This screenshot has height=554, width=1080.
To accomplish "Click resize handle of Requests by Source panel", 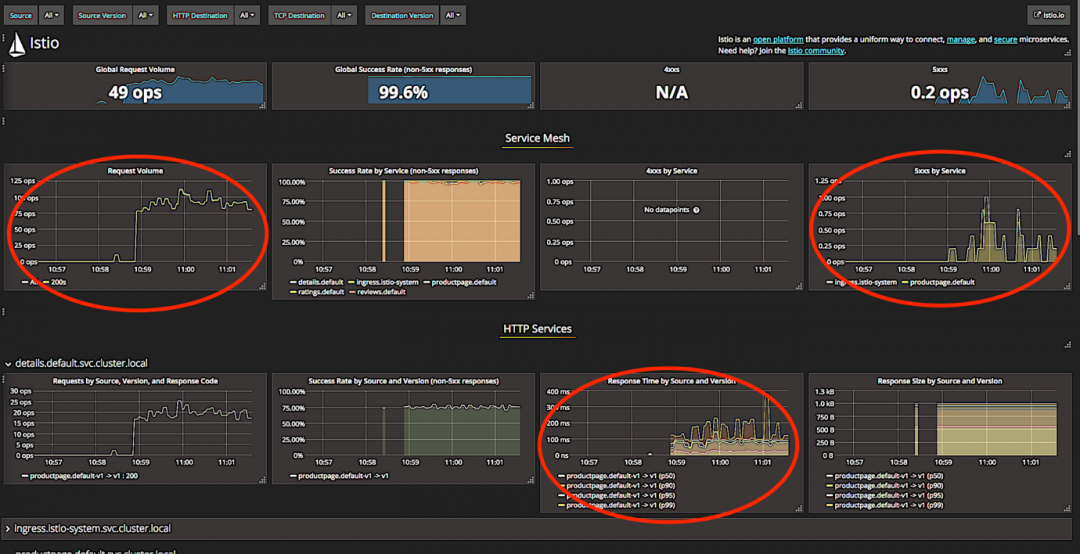I will pos(262,480).
